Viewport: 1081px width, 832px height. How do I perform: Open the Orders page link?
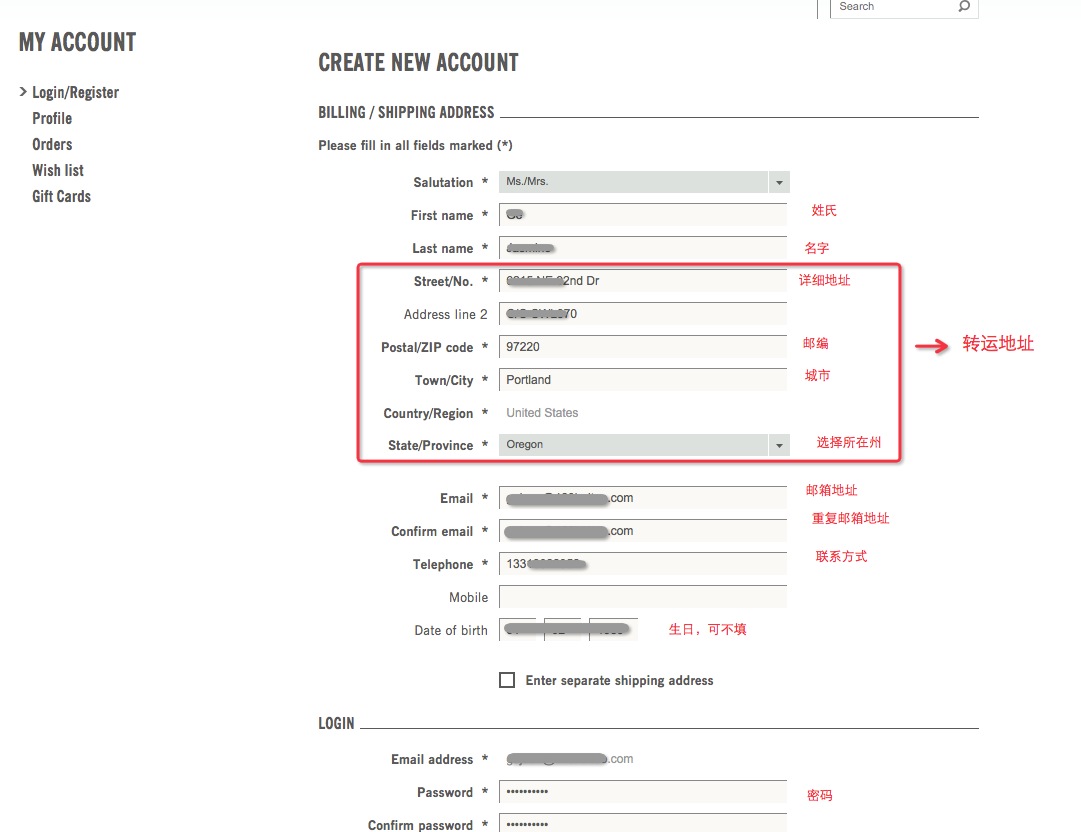pos(52,145)
